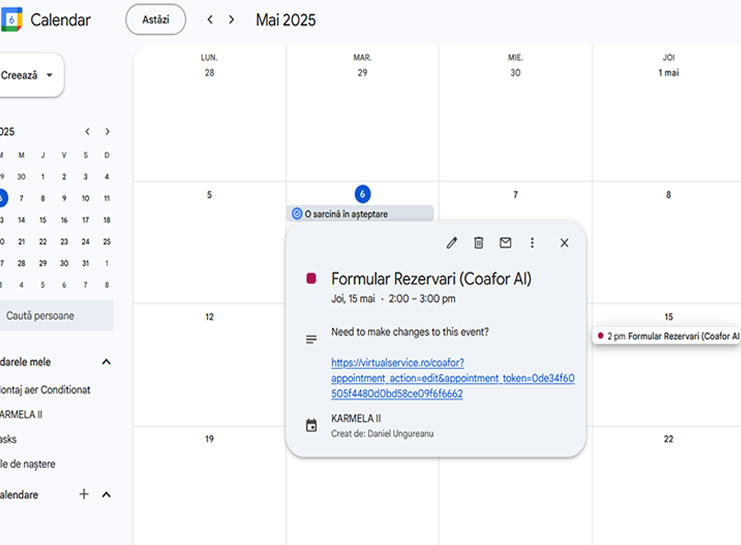Go to next month in main toolbar
Screen dimensions: 741x545
(232, 20)
